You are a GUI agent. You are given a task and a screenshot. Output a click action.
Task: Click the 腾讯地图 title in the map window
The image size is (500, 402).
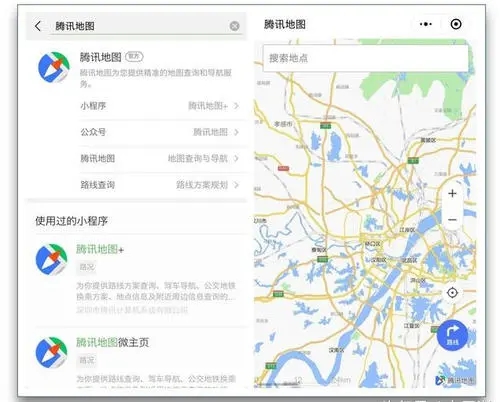[x=285, y=24]
